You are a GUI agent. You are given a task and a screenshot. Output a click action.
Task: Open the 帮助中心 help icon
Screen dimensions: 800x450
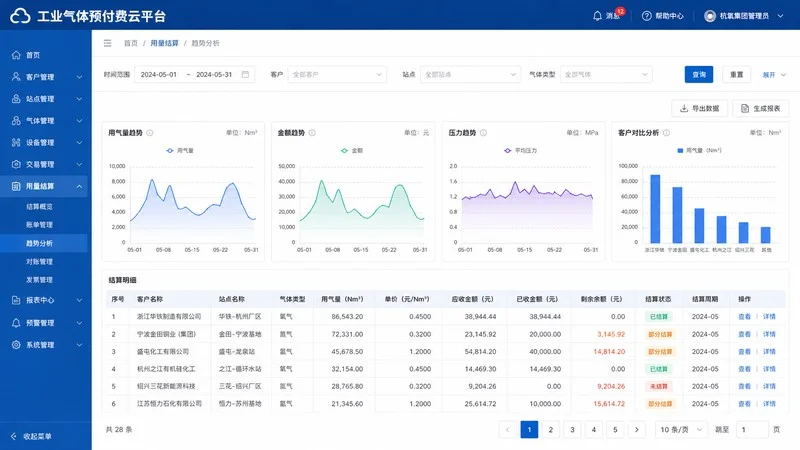646,16
